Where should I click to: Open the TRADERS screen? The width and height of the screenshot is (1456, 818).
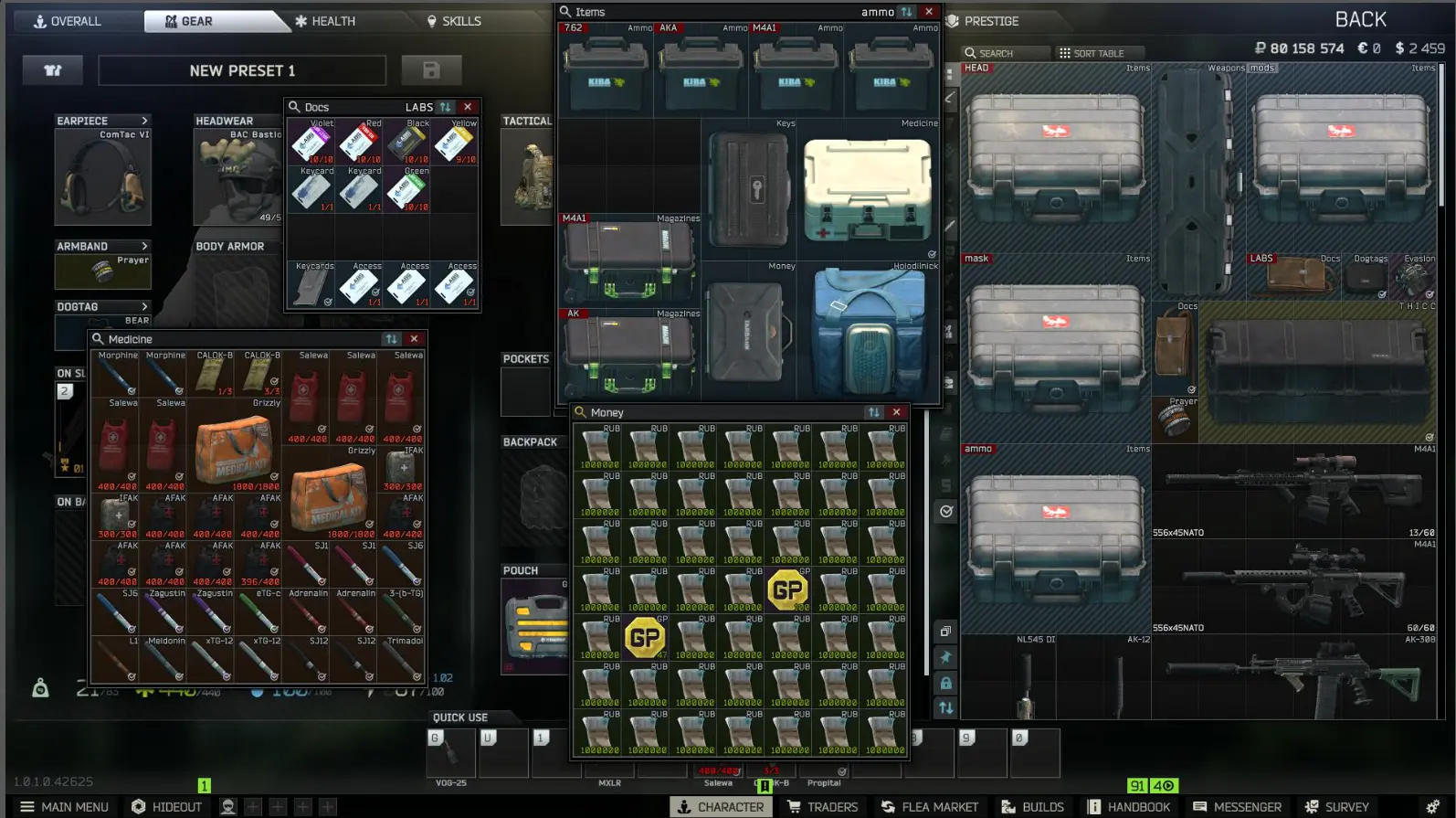823,807
